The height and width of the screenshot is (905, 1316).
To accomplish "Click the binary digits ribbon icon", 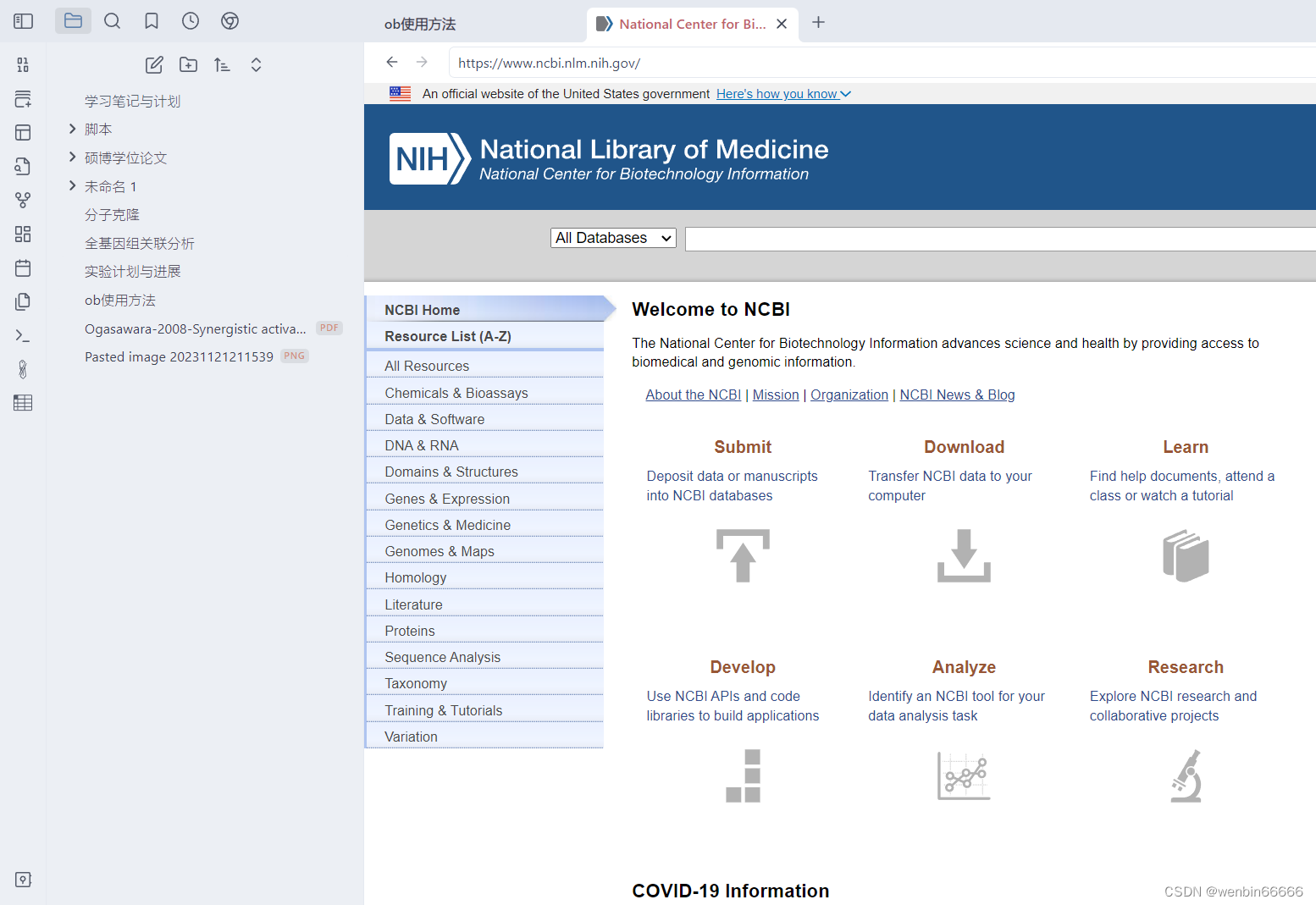I will tap(23, 65).
